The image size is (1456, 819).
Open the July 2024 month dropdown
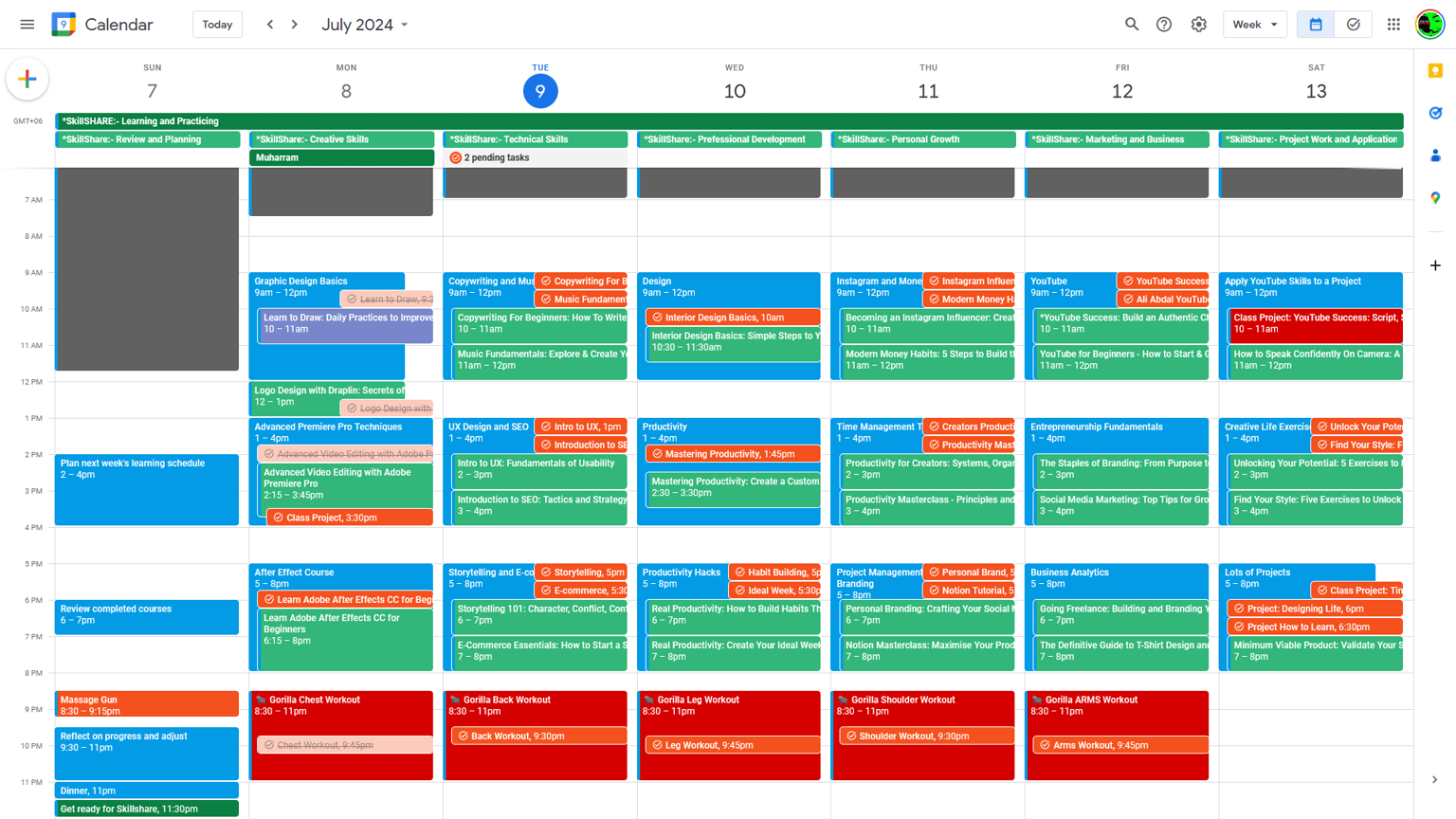click(365, 25)
